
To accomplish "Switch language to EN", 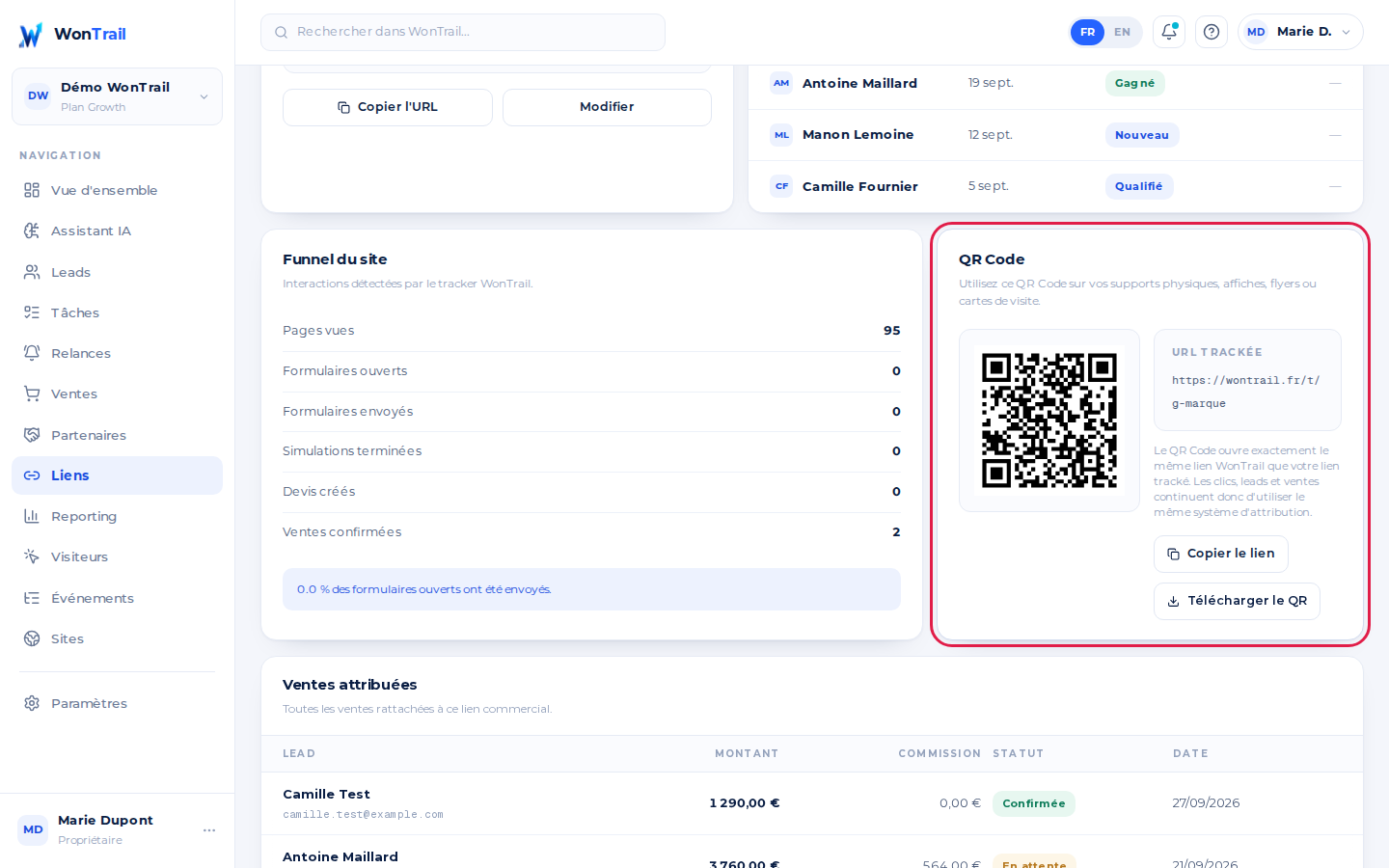I will (1122, 32).
